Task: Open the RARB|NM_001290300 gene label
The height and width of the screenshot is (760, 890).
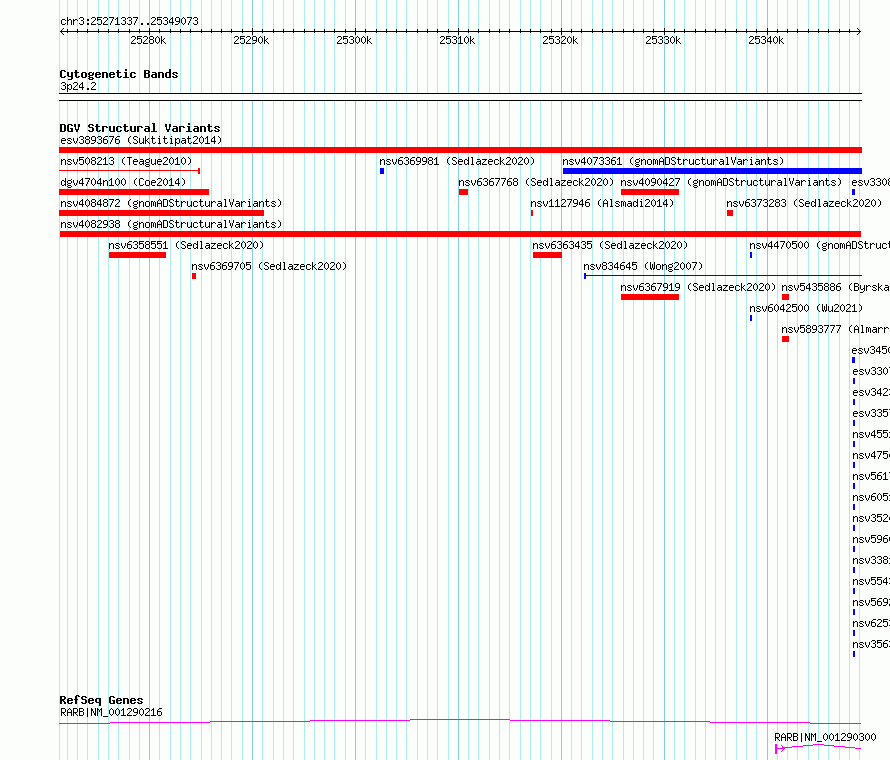Action: [x=825, y=737]
